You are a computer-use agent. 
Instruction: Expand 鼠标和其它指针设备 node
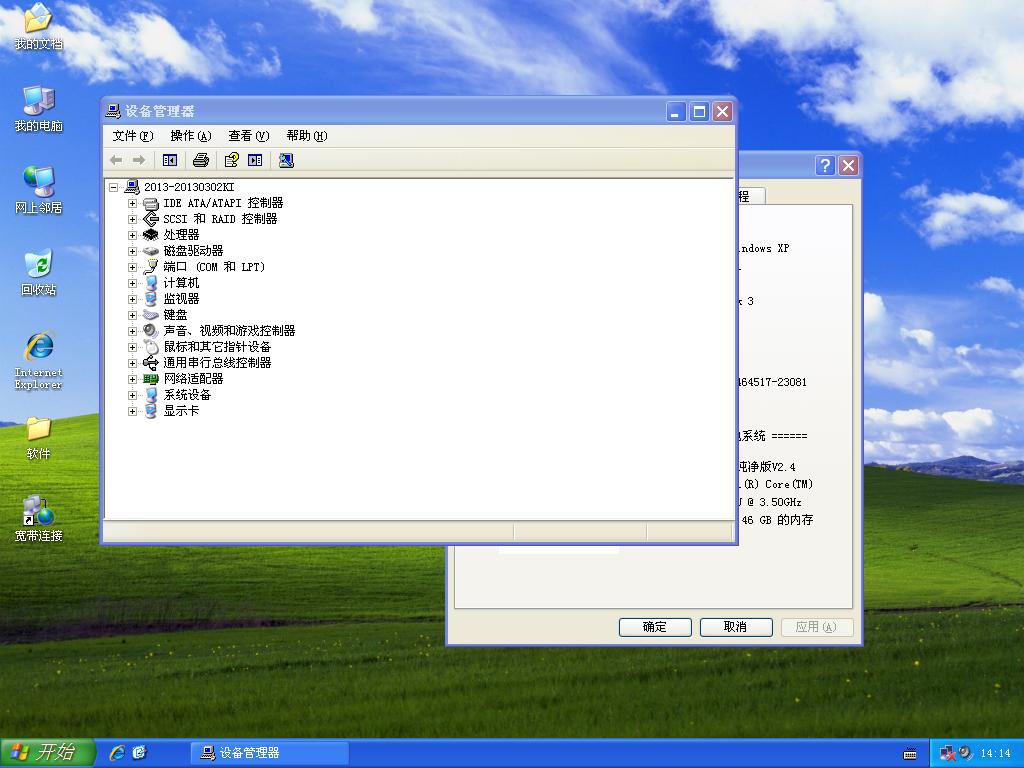click(133, 347)
